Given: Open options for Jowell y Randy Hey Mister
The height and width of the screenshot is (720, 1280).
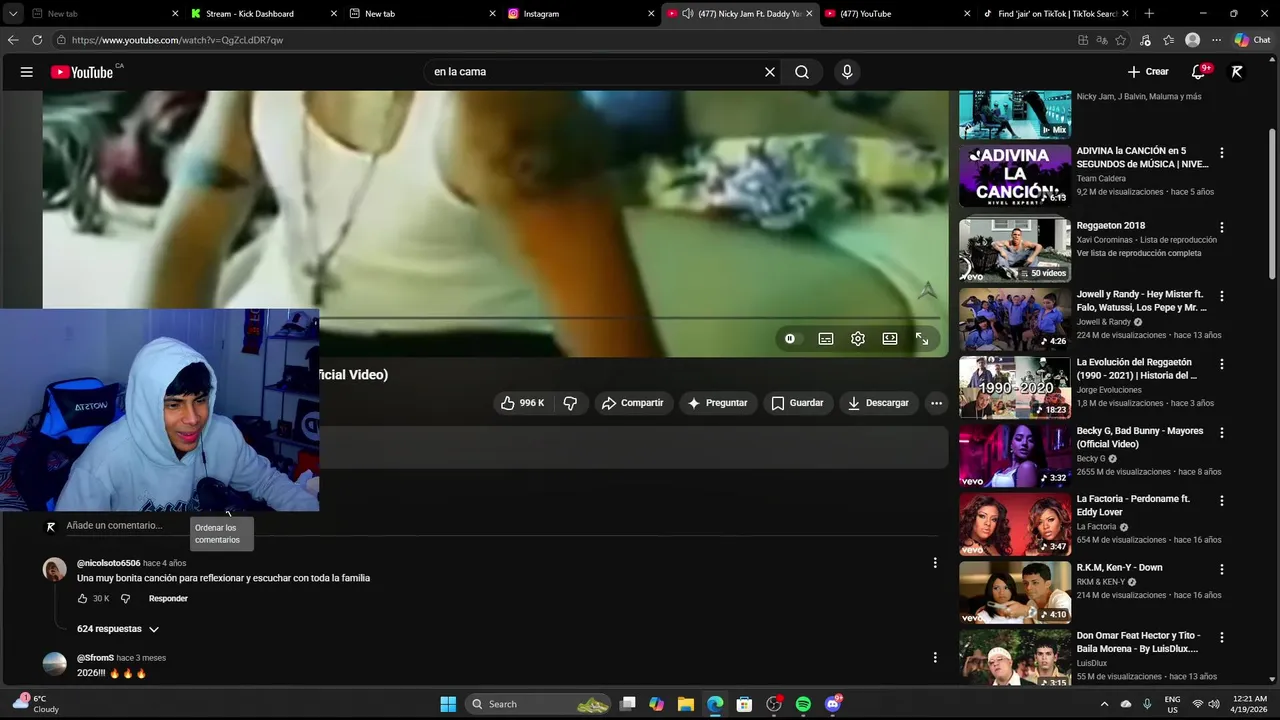Looking at the screenshot, I should (1221, 297).
